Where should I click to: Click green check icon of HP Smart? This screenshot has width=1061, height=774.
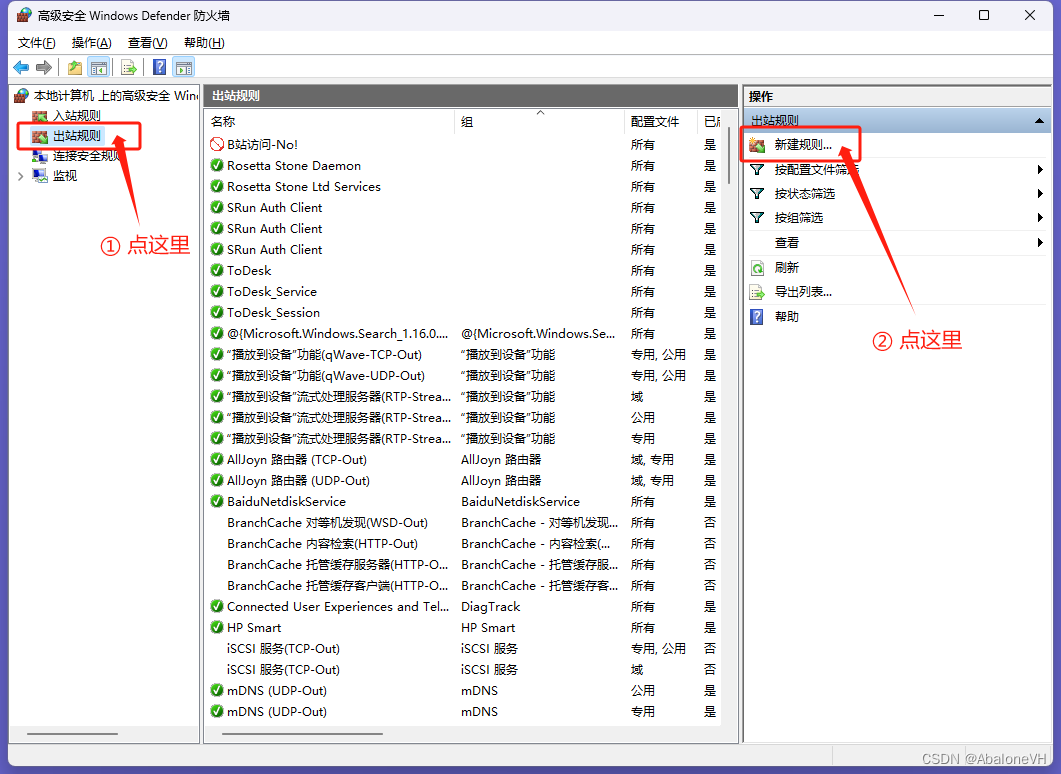point(217,627)
